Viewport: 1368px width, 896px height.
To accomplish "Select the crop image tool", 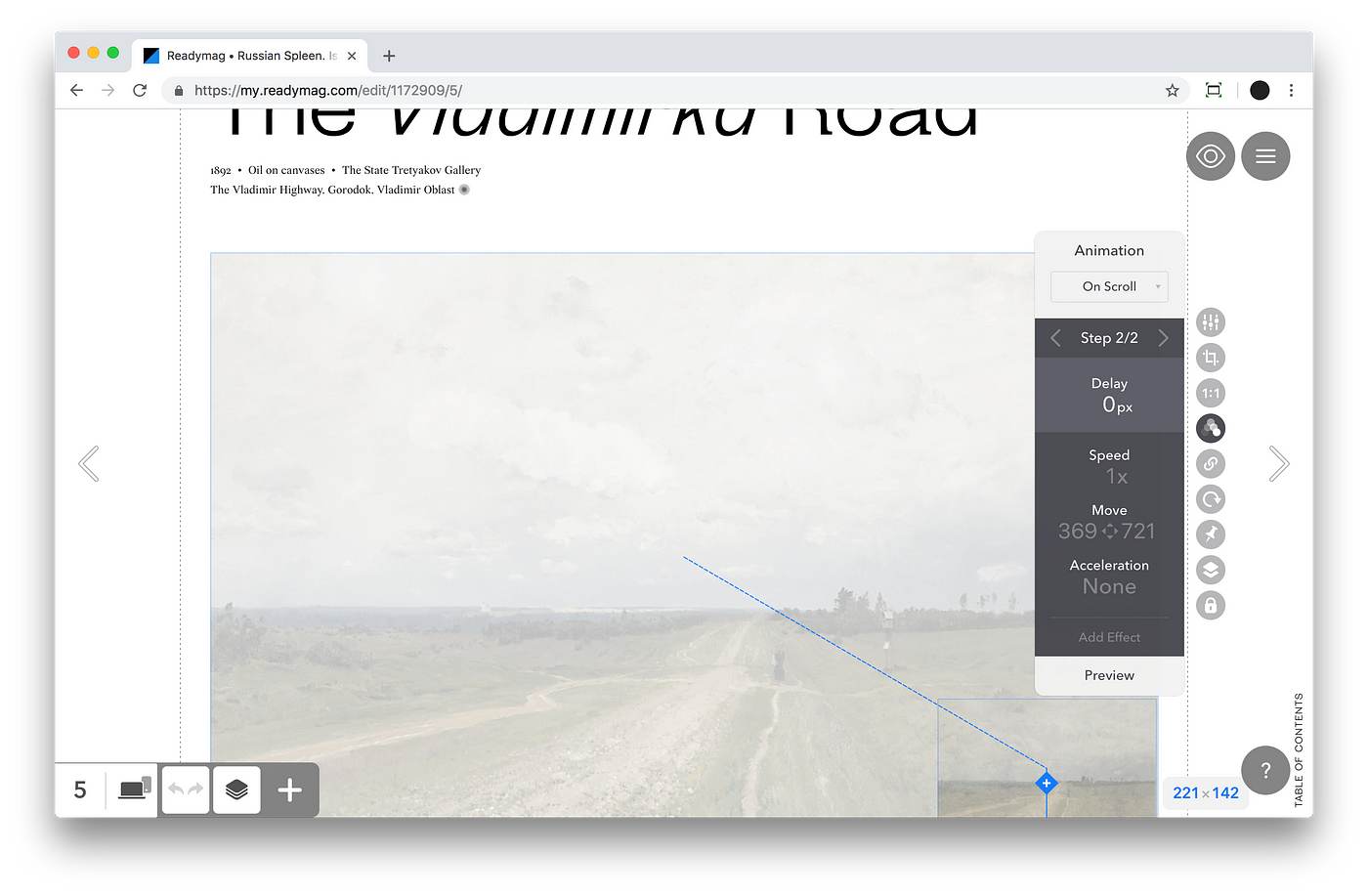I will [1211, 358].
